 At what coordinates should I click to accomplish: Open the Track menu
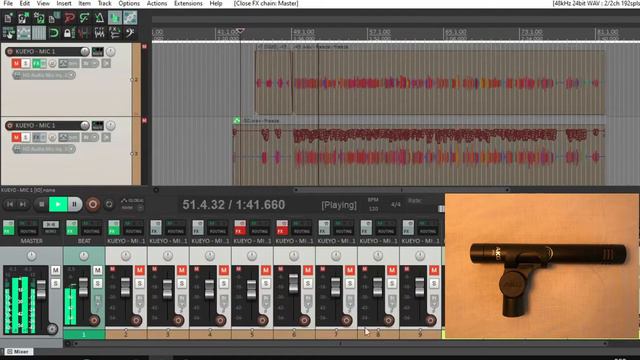pyautogui.click(x=104, y=4)
